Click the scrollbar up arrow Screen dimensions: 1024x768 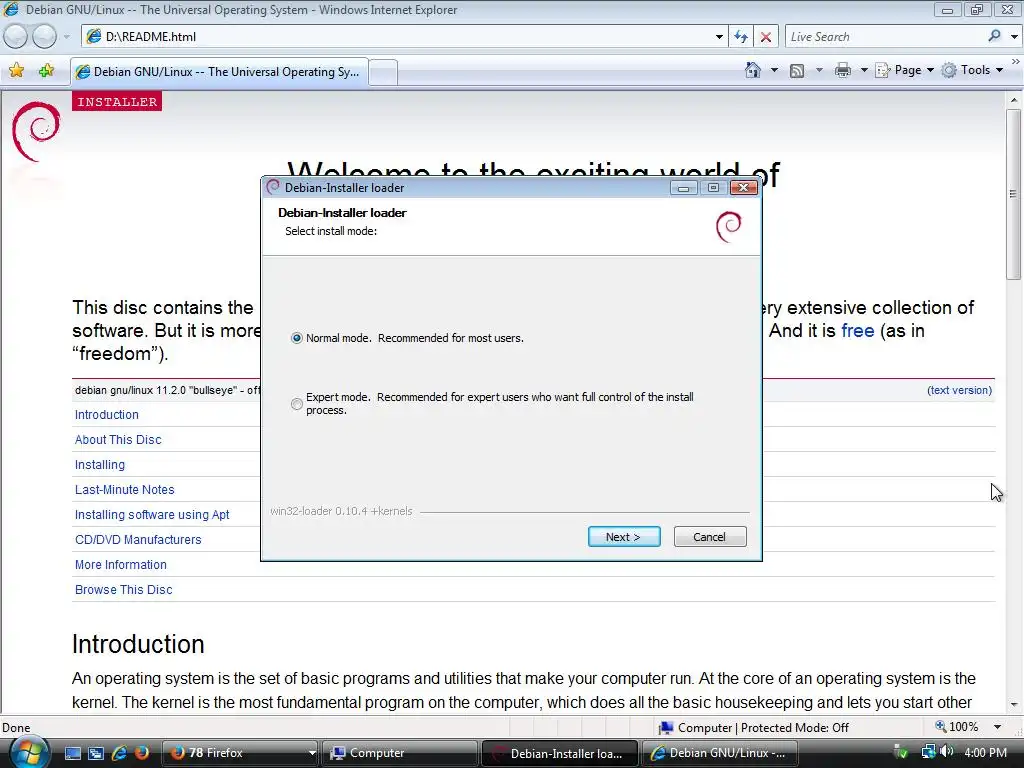pyautogui.click(x=1014, y=101)
